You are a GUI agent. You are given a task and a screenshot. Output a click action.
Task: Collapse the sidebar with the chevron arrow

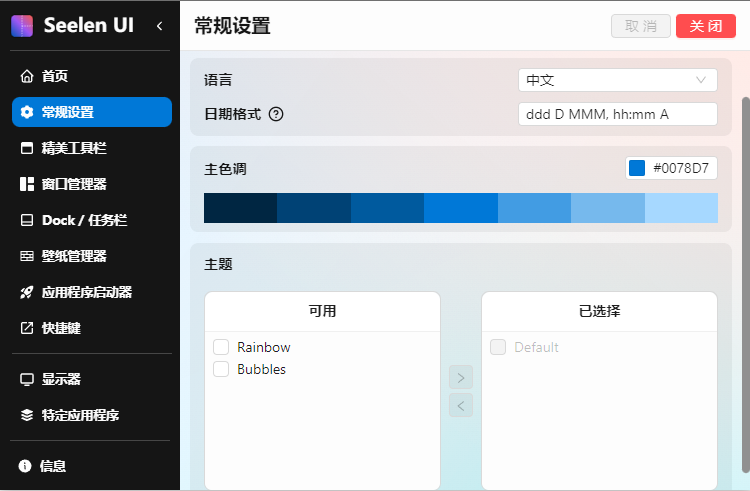[159, 26]
